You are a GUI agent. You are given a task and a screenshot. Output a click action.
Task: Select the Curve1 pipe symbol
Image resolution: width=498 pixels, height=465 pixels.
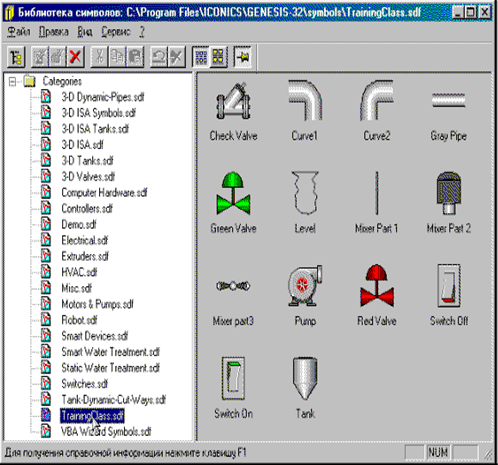coord(305,111)
